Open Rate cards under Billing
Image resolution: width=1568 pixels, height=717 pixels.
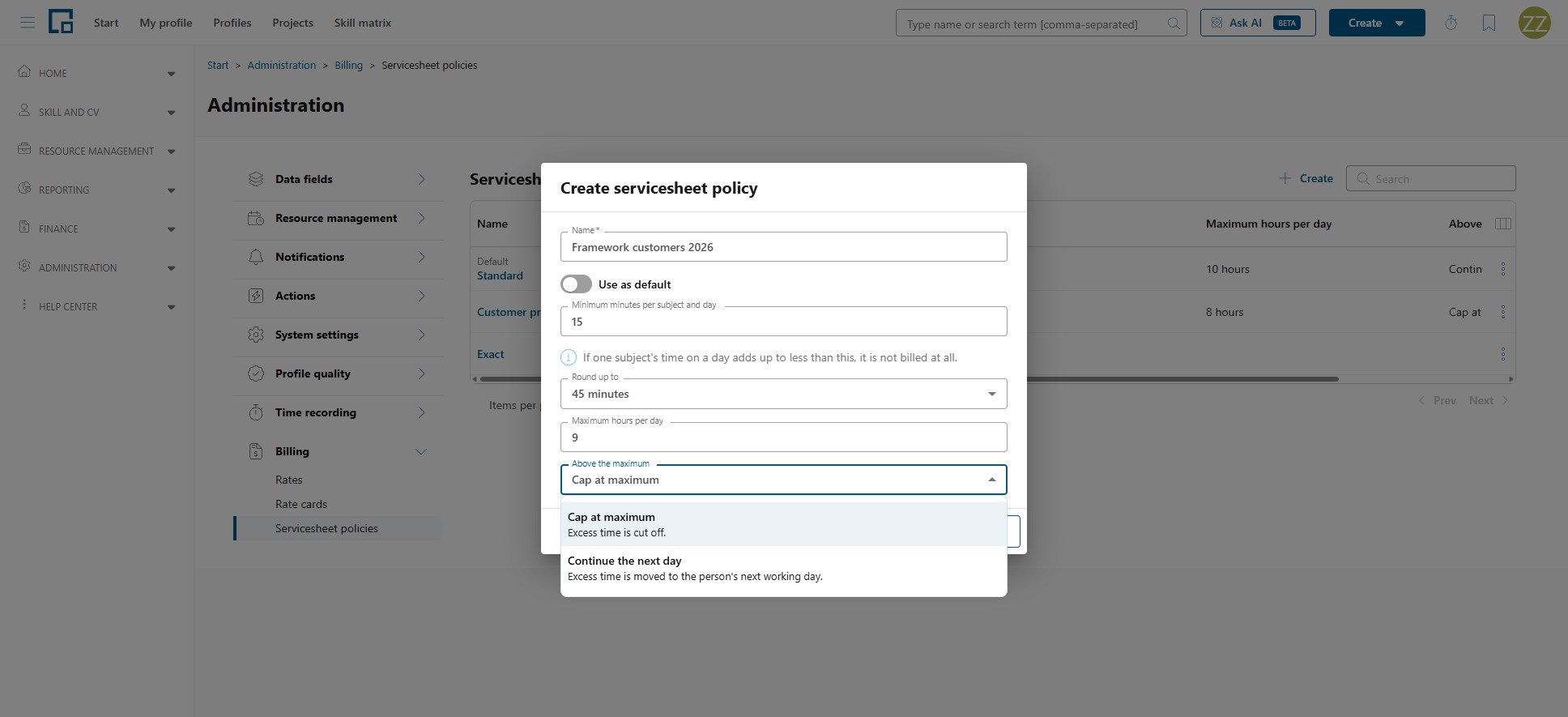coord(301,504)
